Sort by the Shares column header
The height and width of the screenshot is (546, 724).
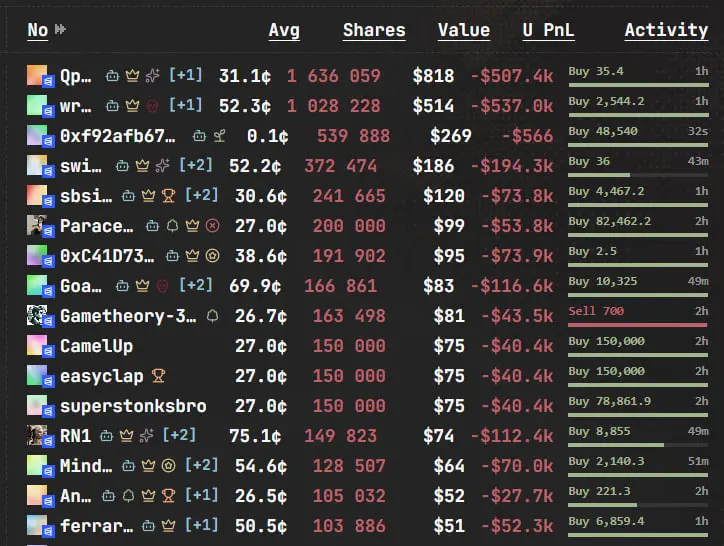point(374,30)
